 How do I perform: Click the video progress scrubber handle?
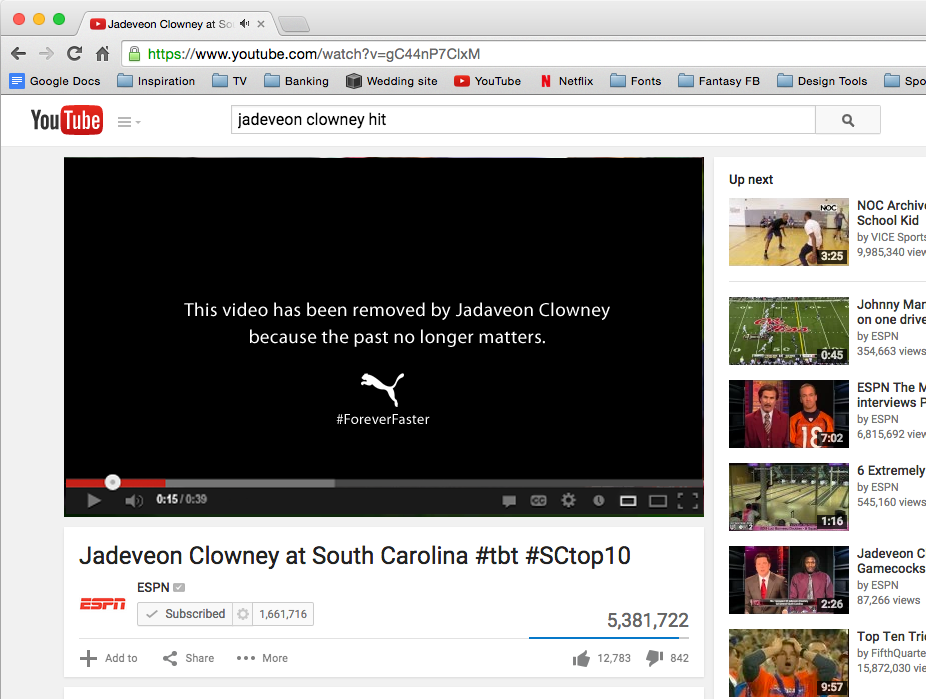click(112, 482)
